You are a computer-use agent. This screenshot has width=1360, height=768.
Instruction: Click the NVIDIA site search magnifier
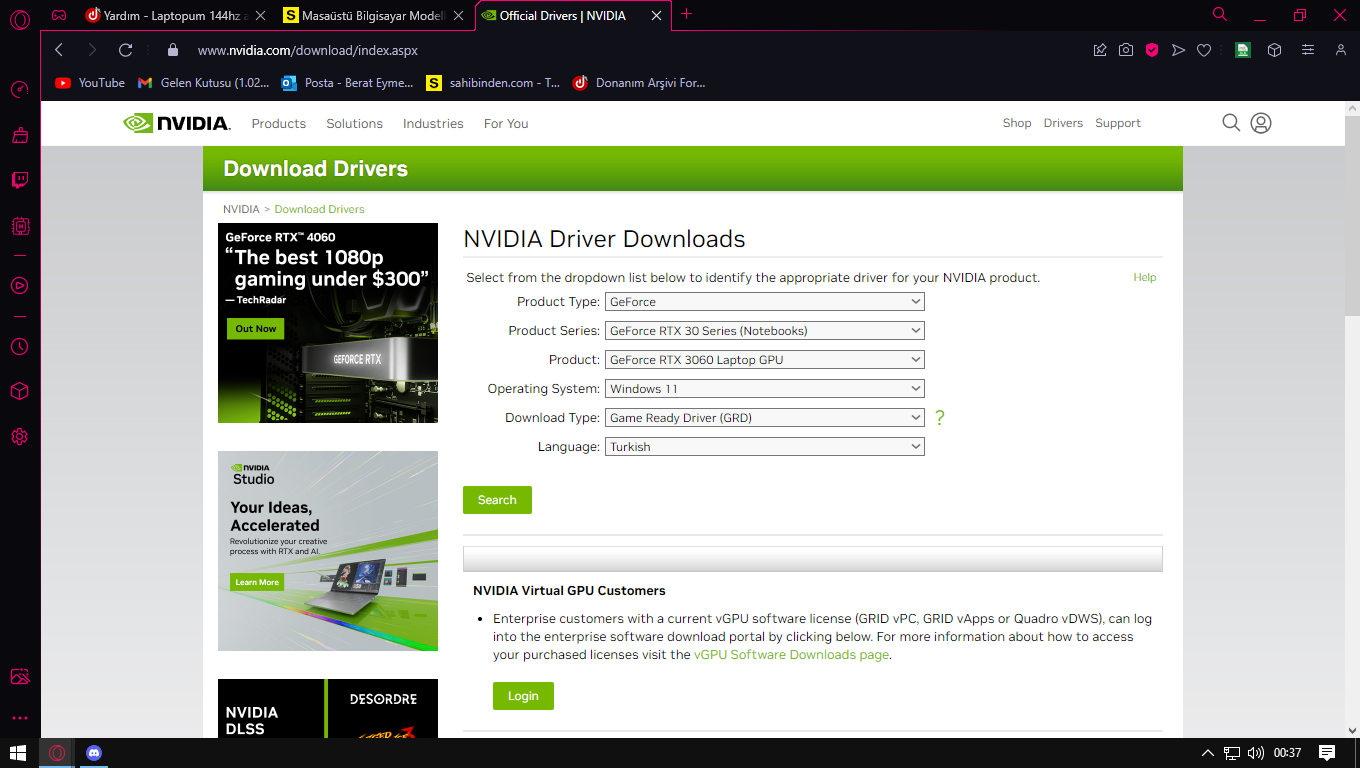[1231, 123]
